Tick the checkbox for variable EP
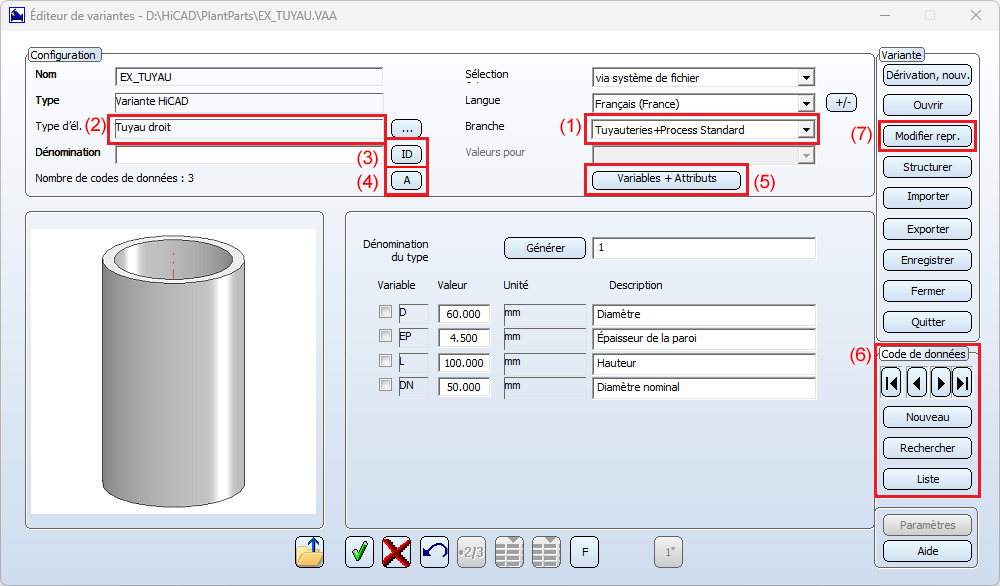 [385, 336]
